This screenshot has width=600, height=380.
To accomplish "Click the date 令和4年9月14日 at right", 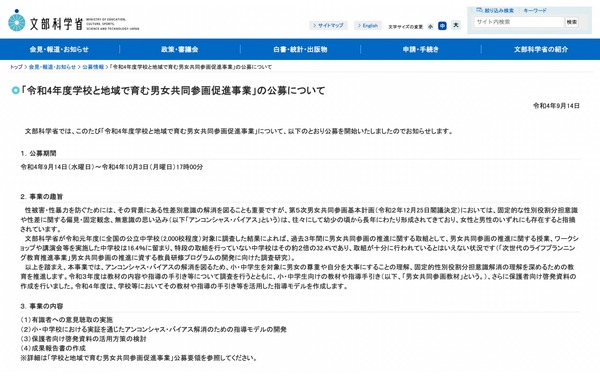I will click(x=556, y=106).
